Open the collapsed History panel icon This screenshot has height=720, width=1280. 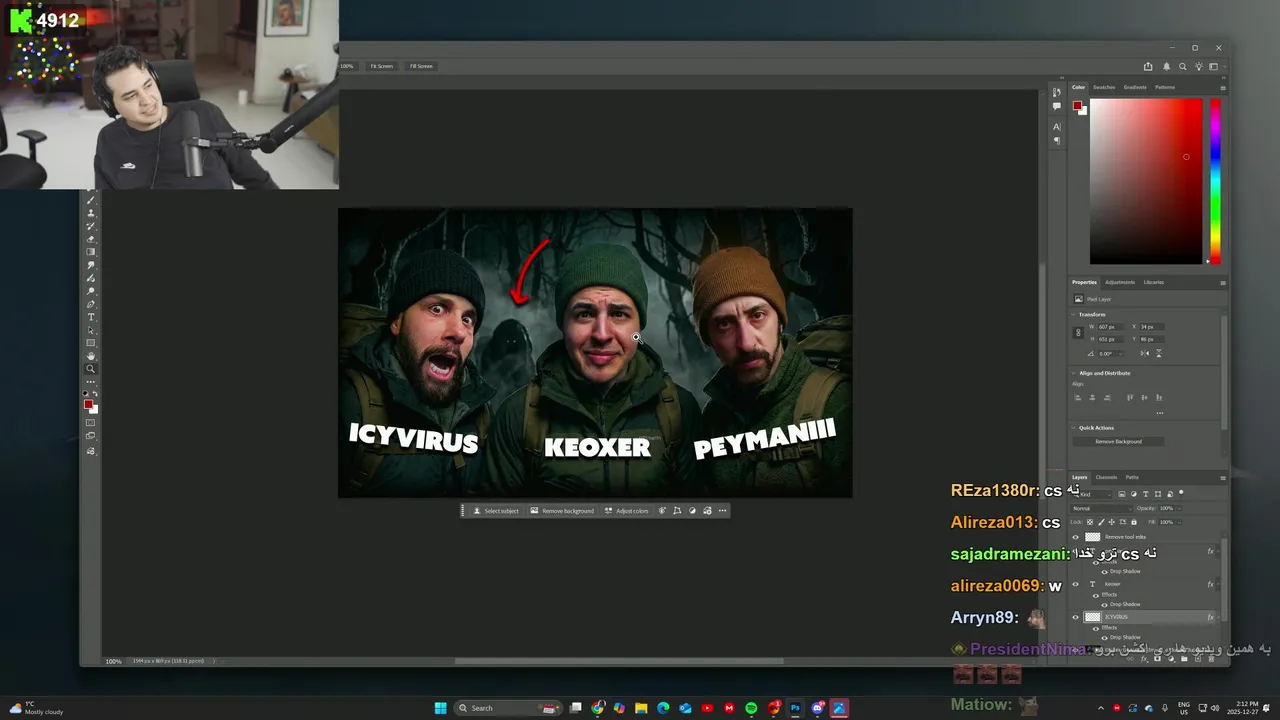click(x=1056, y=92)
